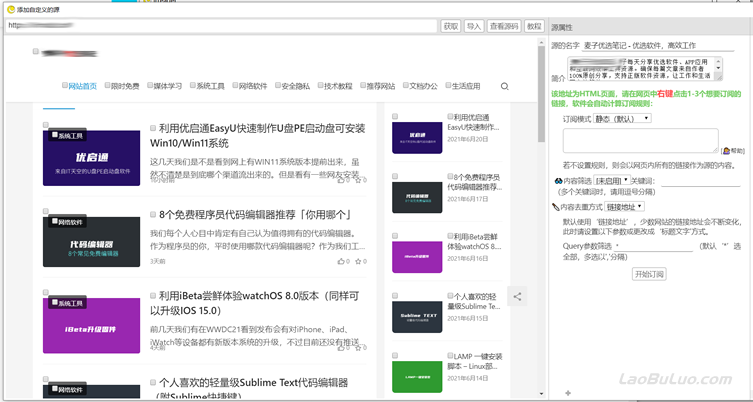This screenshot has height=402, width=753.
Task: Open the 生活应用 navigation item
Action: pos(466,86)
